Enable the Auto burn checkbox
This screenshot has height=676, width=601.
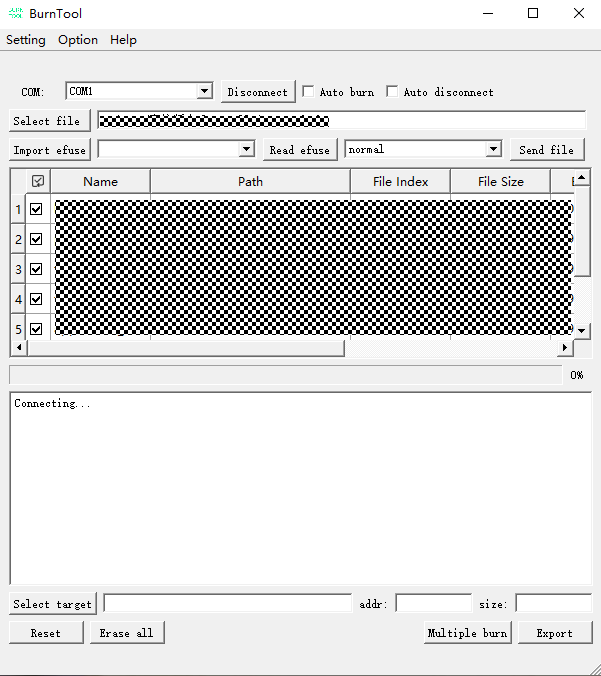pos(309,92)
